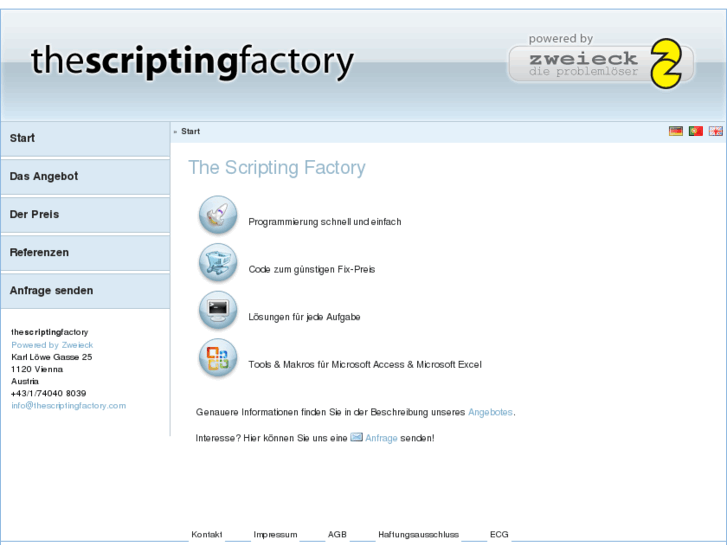Viewport: 727px width, 545px height.
Task: Follow the Powered by Zweieck link
Action: (x=52, y=345)
